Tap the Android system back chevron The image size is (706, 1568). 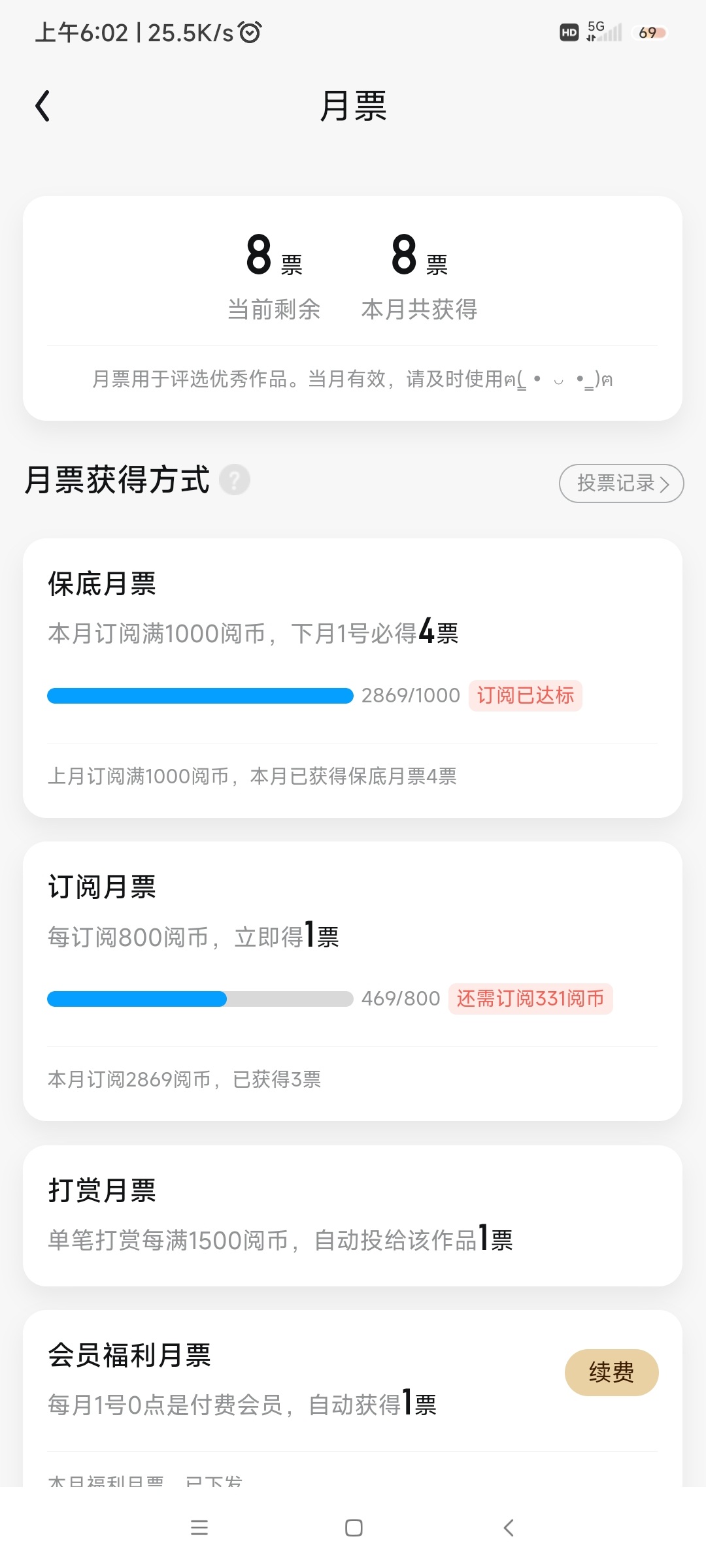(x=509, y=1527)
